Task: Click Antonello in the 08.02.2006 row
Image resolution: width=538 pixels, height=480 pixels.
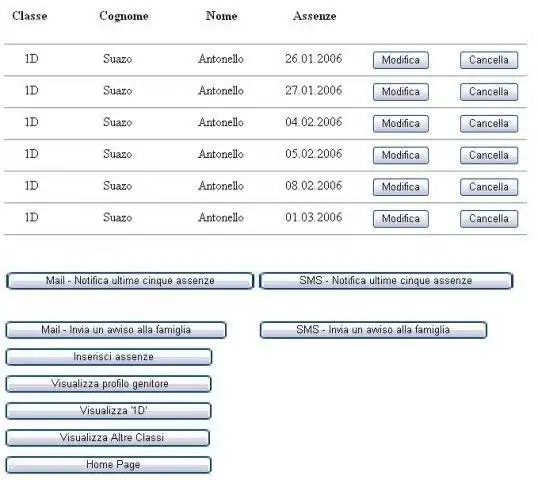Action: [221, 186]
